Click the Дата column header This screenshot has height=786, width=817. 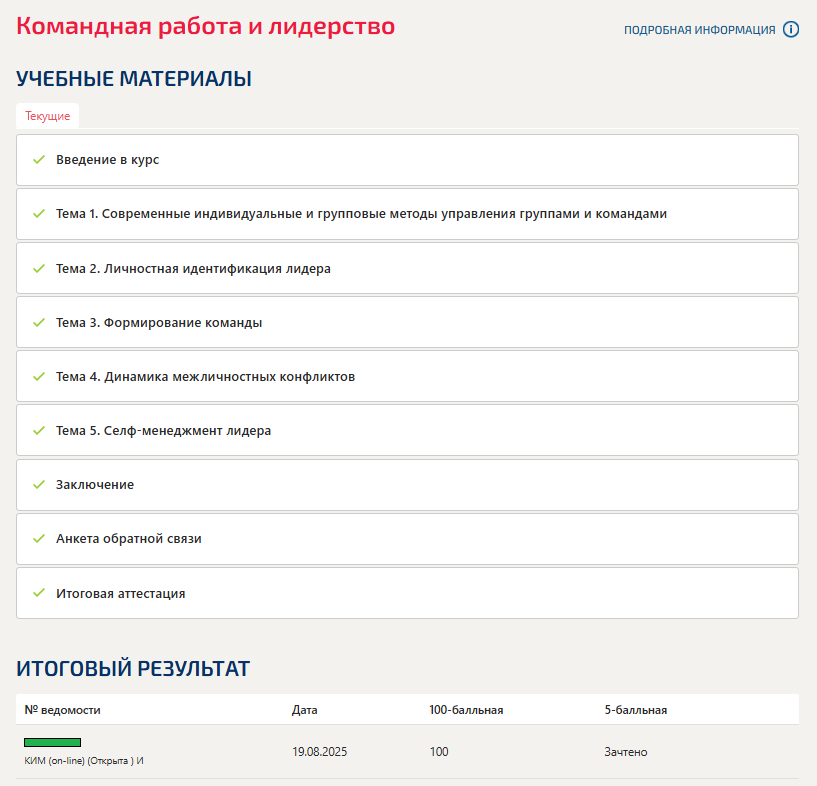pyautogui.click(x=305, y=710)
